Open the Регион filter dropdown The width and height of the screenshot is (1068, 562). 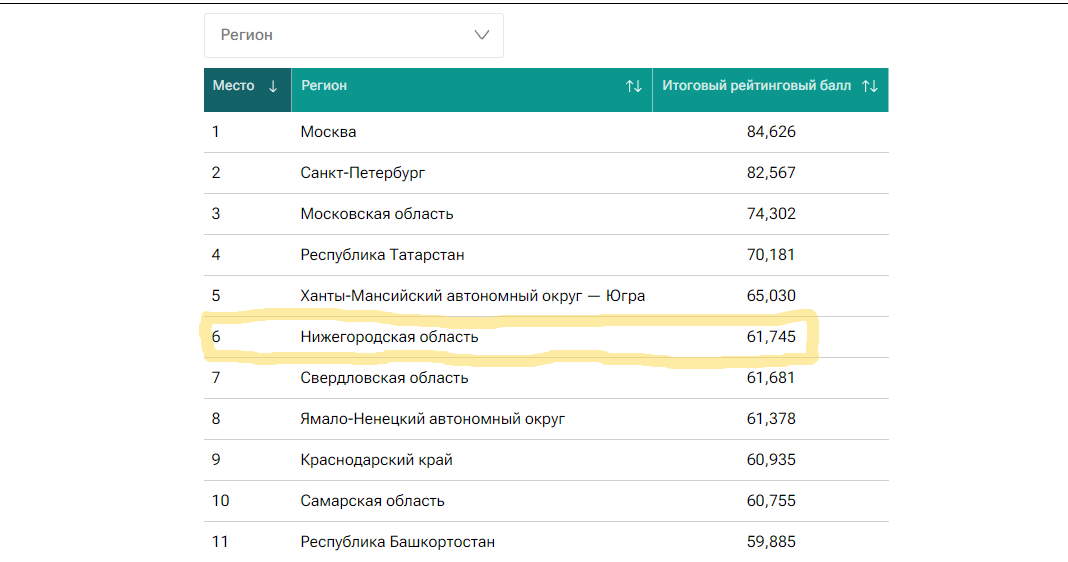(353, 35)
